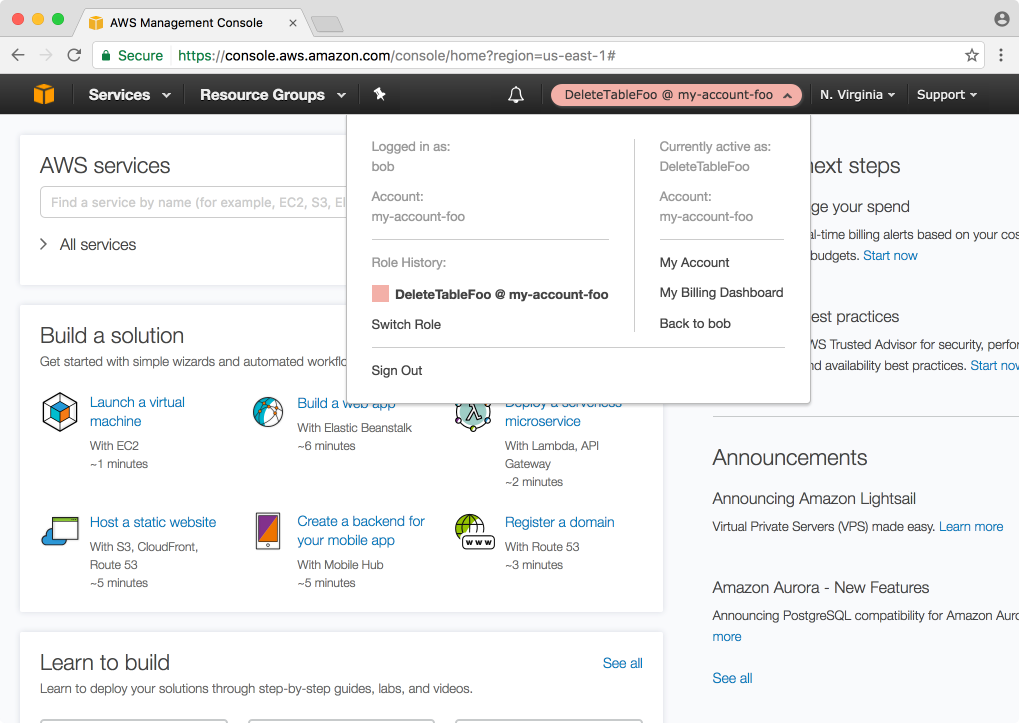
Task: Open the notifications bell icon
Action: [516, 95]
